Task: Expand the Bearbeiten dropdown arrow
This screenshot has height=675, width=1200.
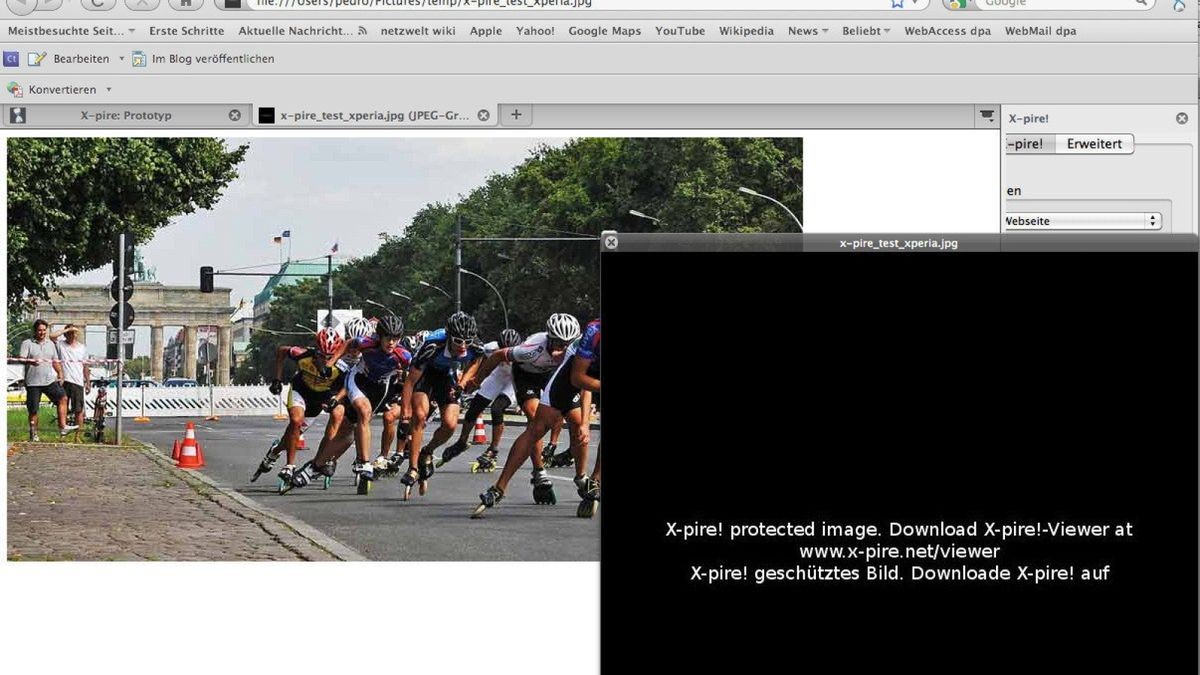Action: tap(122, 59)
